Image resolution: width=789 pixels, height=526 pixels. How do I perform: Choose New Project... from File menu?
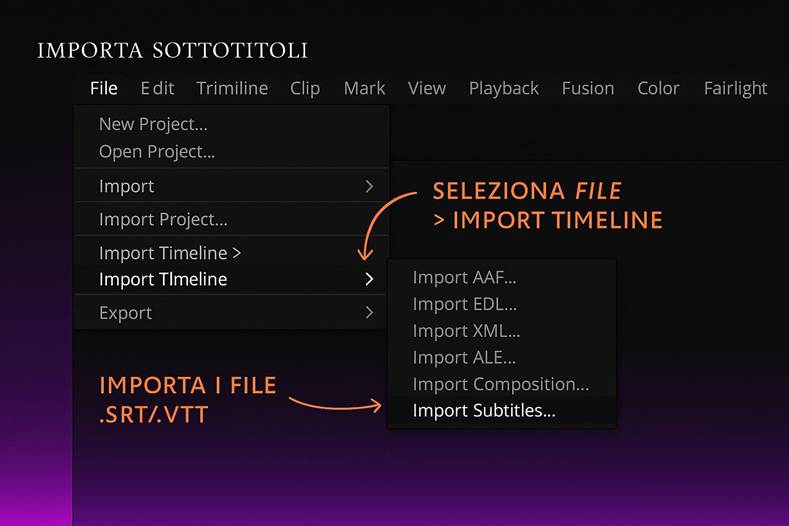tap(153, 125)
